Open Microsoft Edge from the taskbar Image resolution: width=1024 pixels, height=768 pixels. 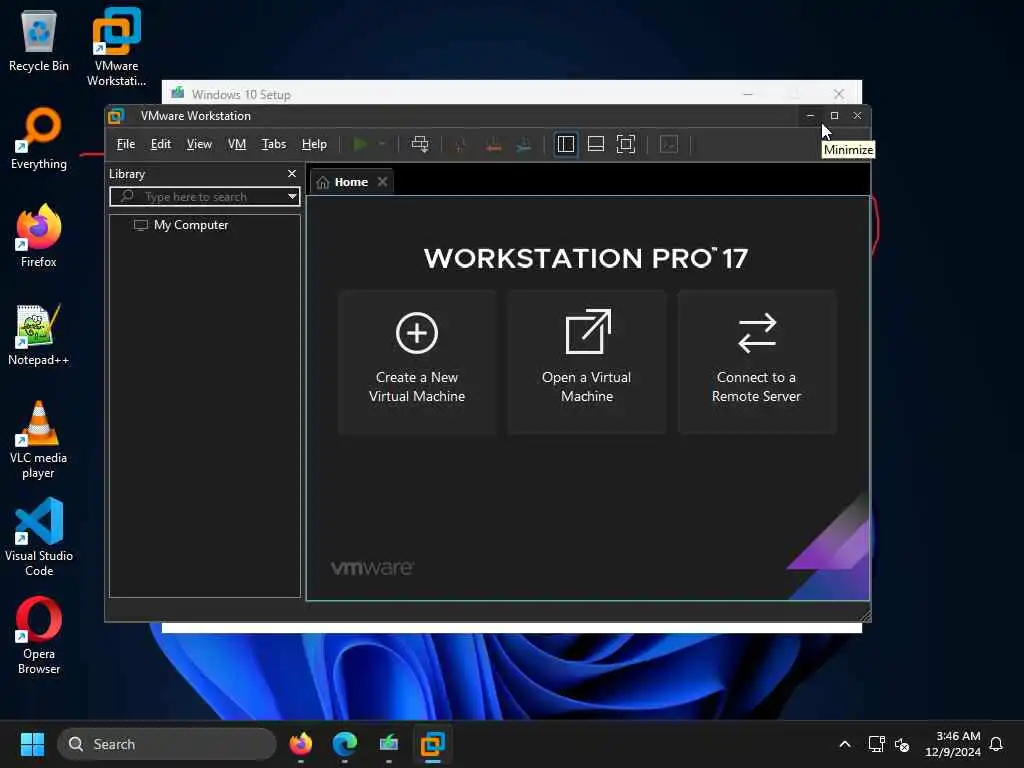point(344,744)
